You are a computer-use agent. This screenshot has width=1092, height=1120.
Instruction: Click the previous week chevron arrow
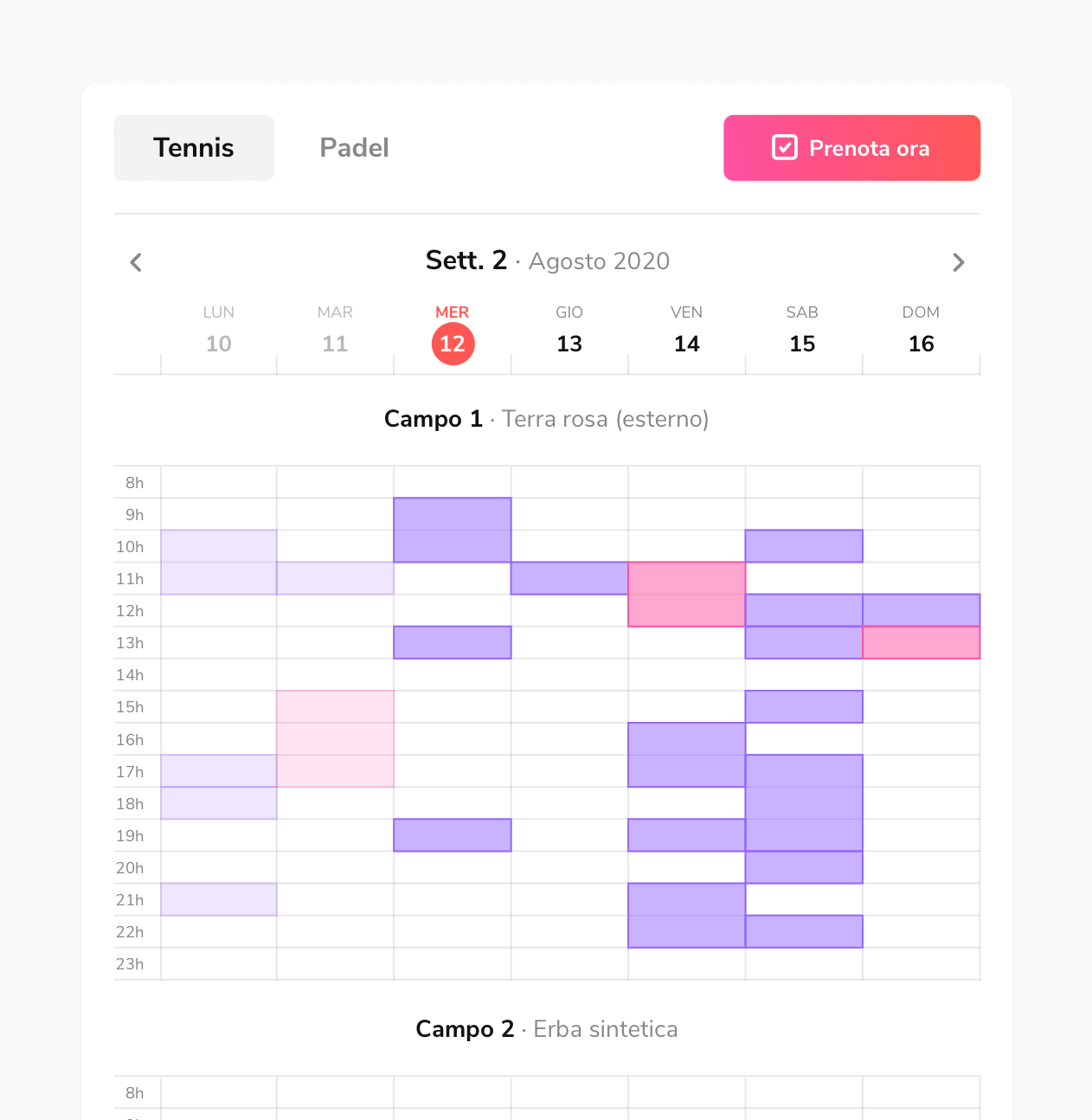click(136, 262)
